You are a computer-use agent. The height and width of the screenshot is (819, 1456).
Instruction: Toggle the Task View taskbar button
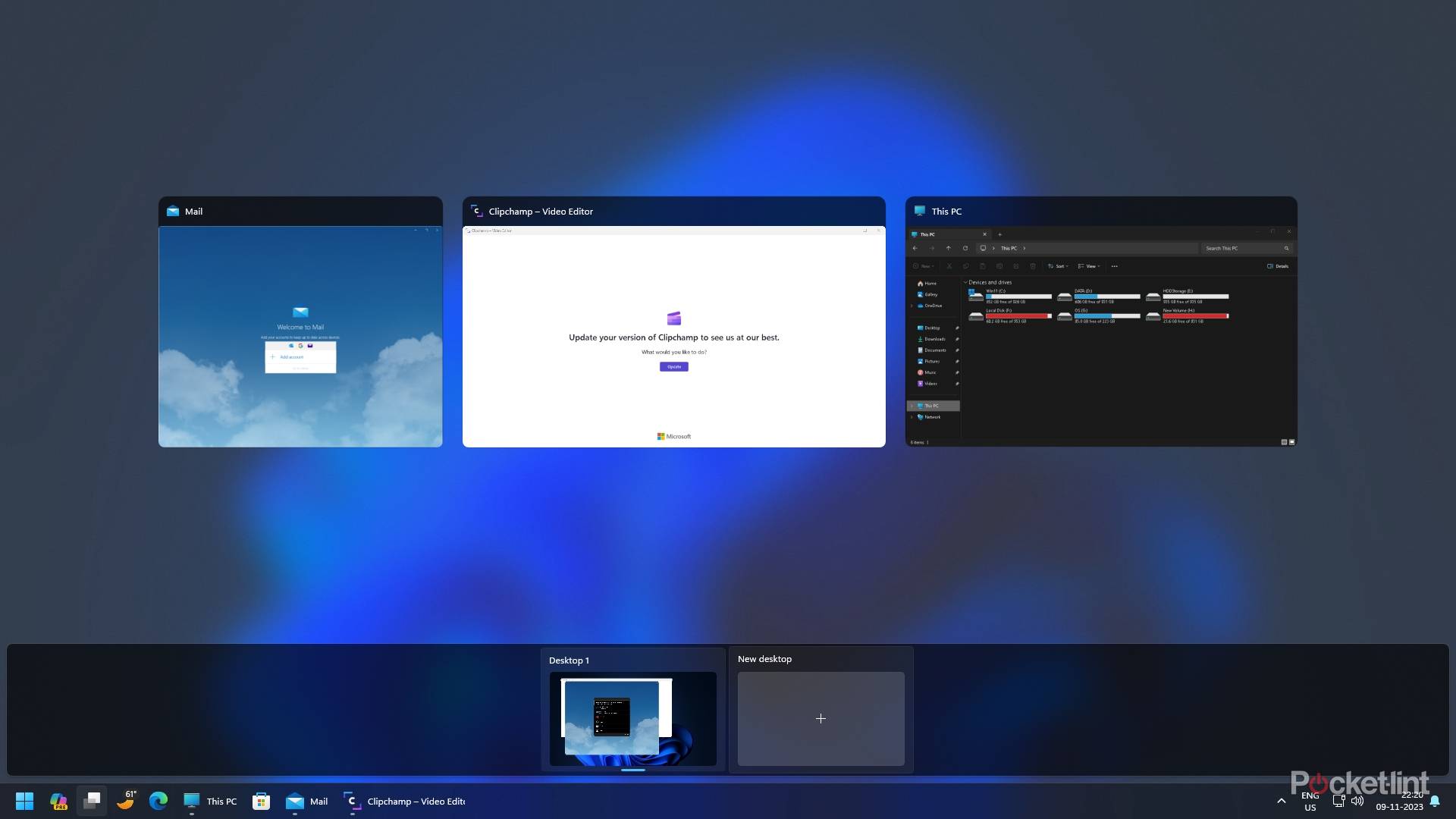coord(92,801)
